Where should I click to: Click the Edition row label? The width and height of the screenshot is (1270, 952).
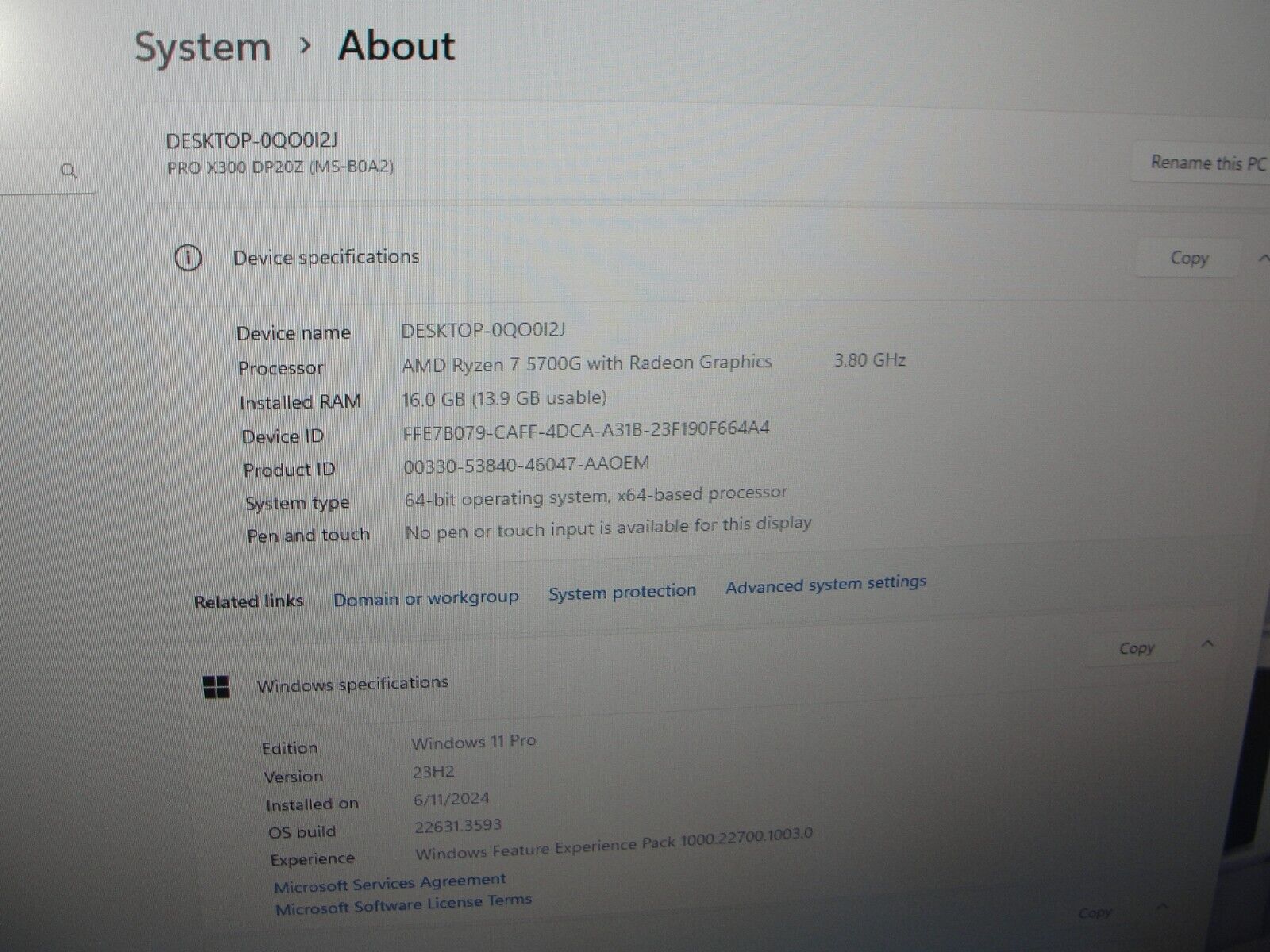pos(290,748)
